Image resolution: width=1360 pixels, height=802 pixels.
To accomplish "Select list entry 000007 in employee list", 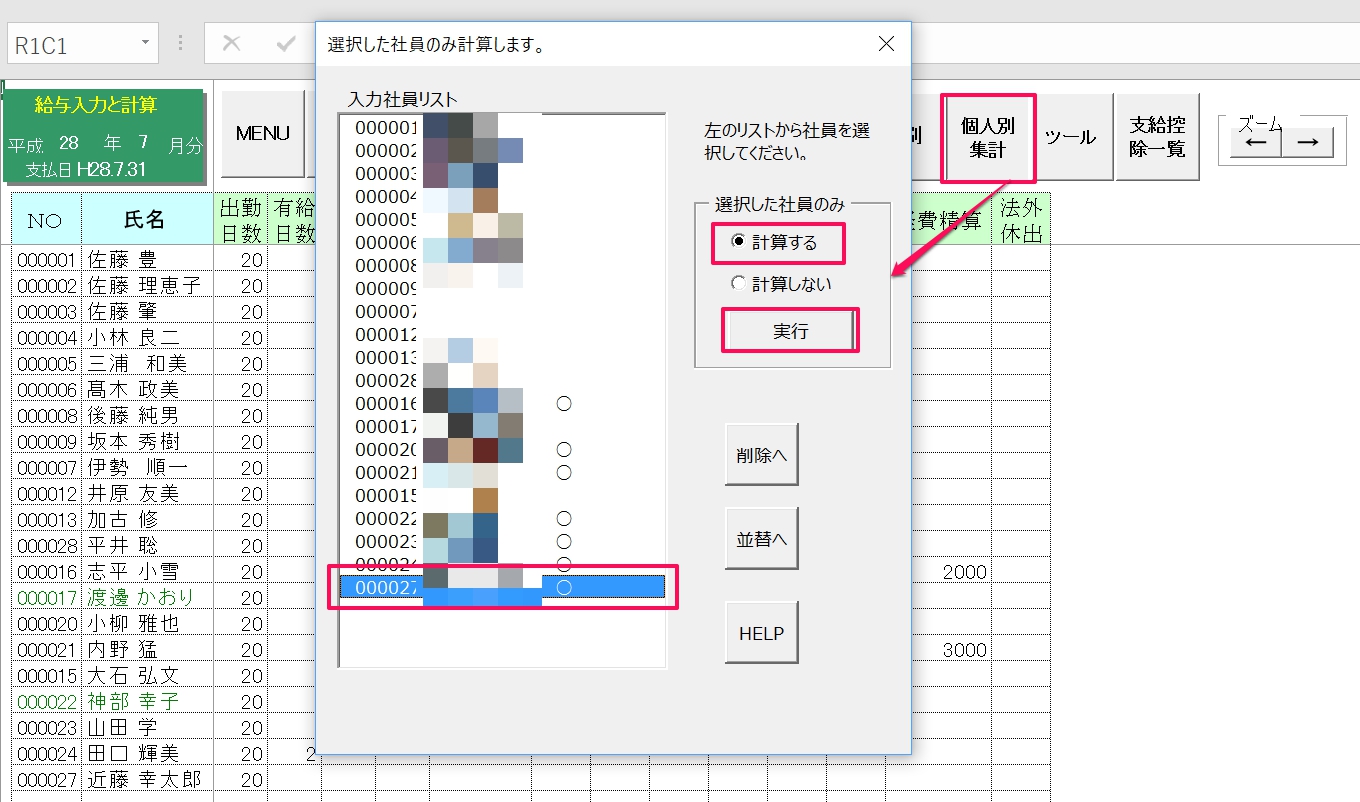I will click(x=502, y=311).
